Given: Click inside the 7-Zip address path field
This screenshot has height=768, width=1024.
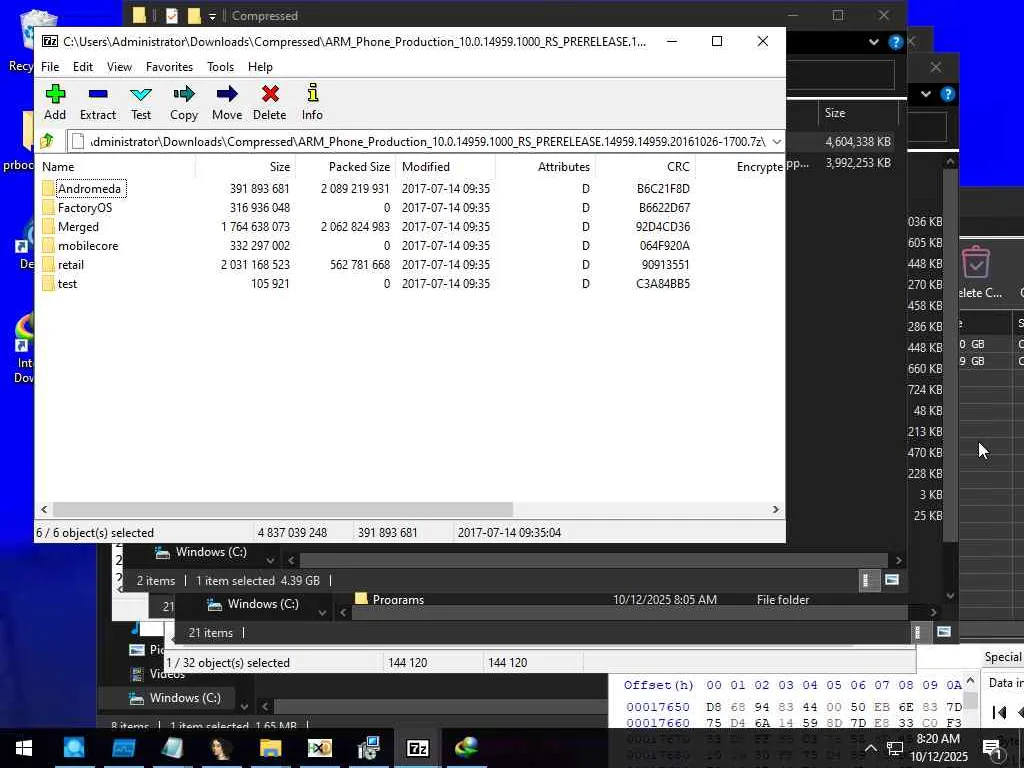Looking at the screenshot, I should 418,141.
